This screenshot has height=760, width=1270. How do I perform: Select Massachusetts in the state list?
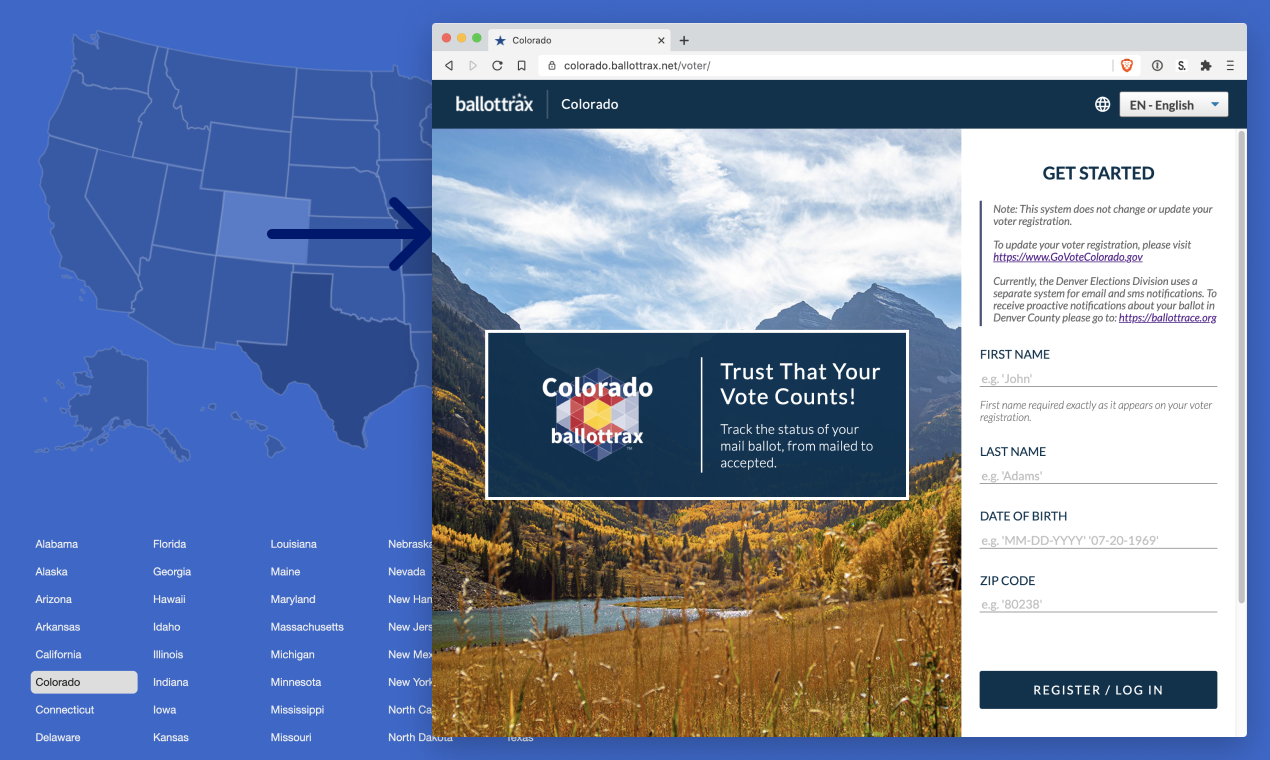click(307, 627)
